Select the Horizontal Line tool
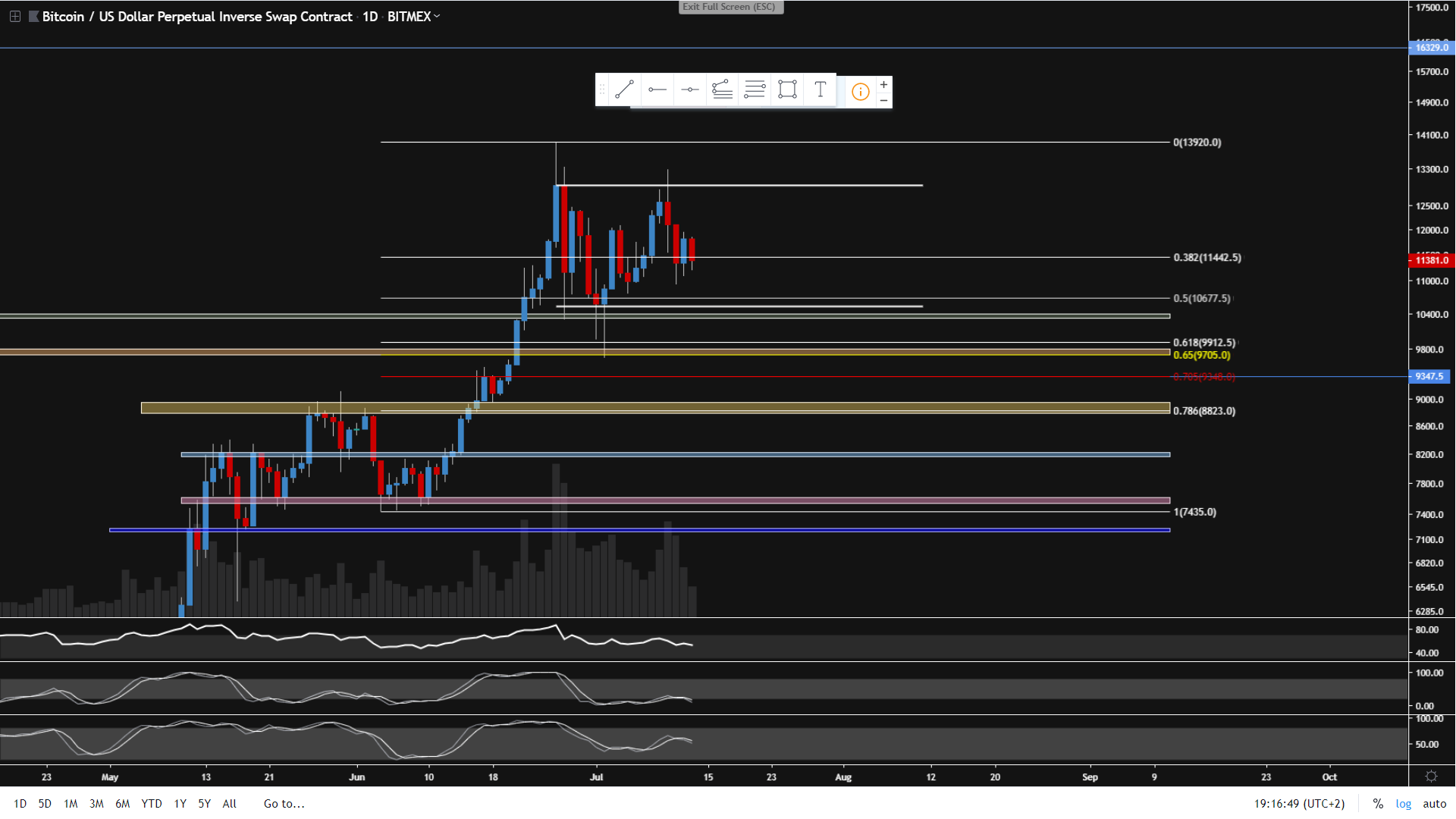Viewport: 1456px width, 819px height. [x=689, y=90]
